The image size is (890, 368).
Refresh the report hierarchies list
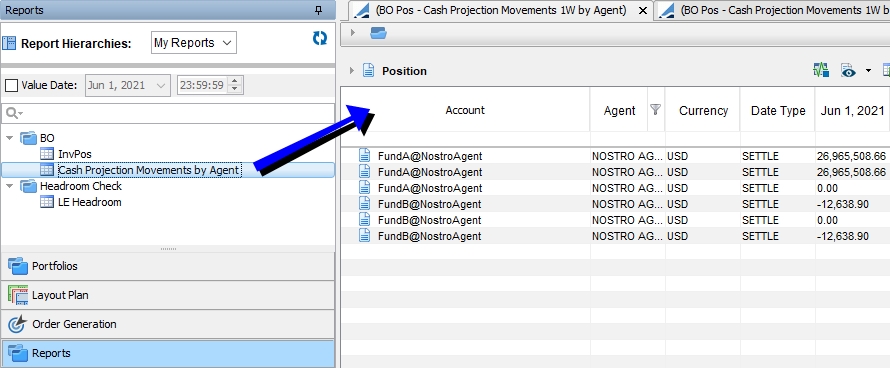point(320,38)
